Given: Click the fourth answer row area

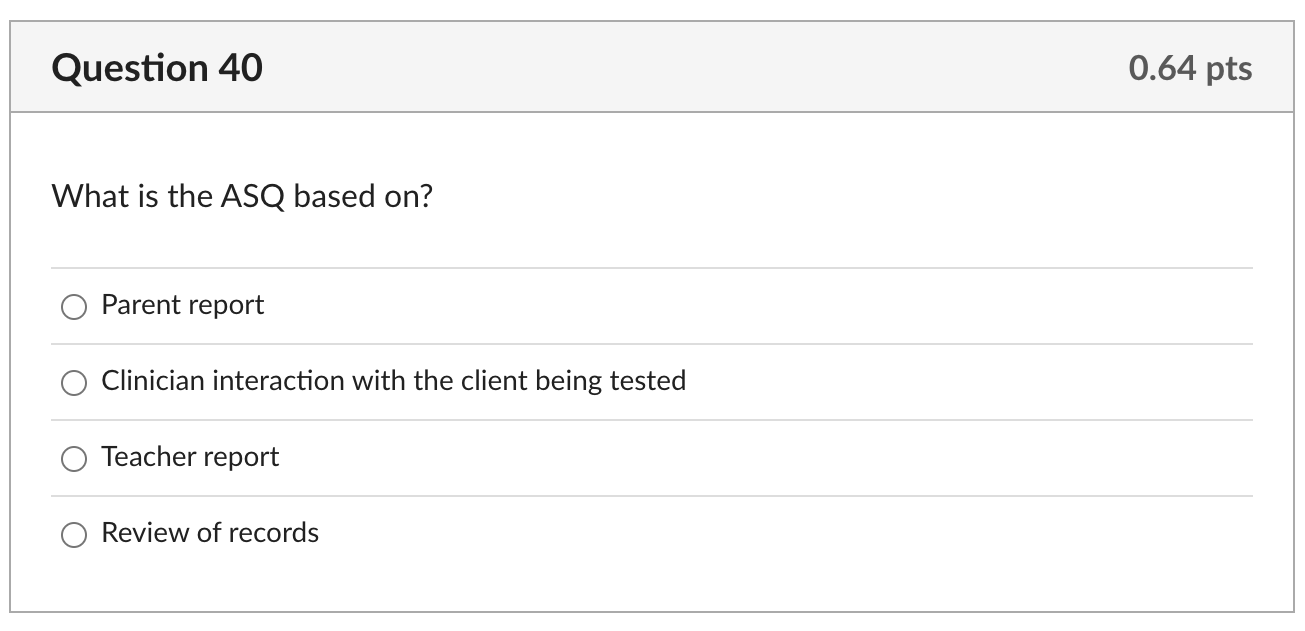Looking at the screenshot, I should [x=650, y=533].
